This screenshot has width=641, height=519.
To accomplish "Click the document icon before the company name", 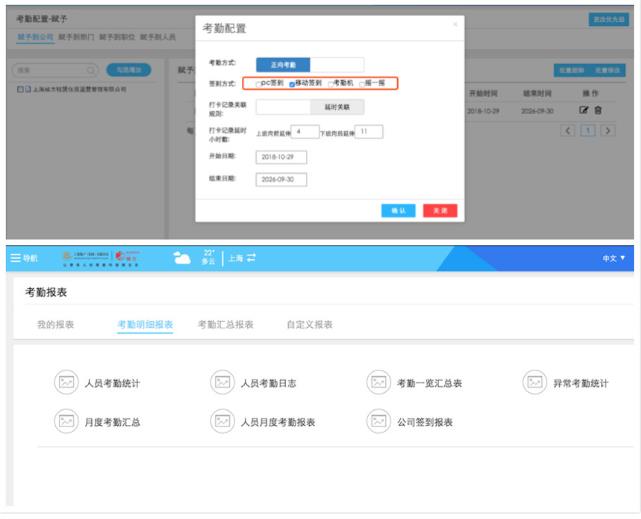I will 28,89.
